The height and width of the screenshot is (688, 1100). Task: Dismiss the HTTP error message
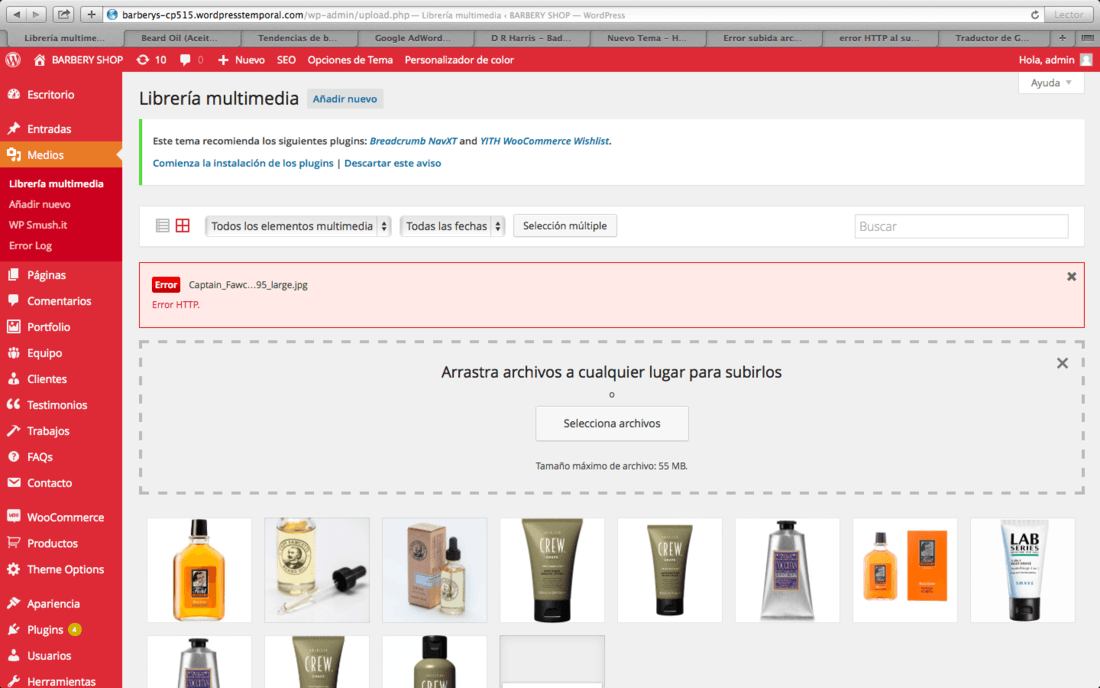pyautogui.click(x=1071, y=276)
